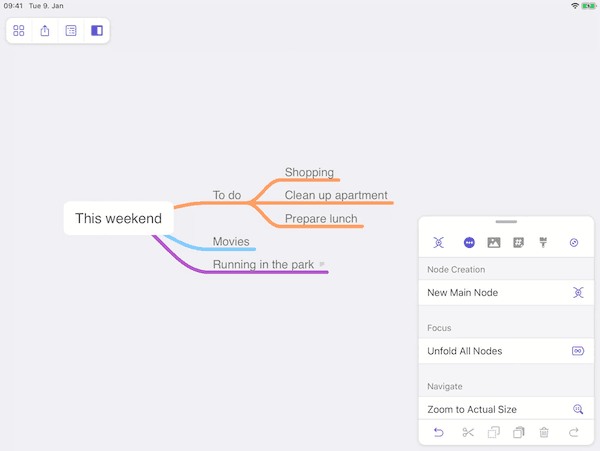Grab the panel drag handle bar
The image size is (600, 451).
[x=506, y=221]
